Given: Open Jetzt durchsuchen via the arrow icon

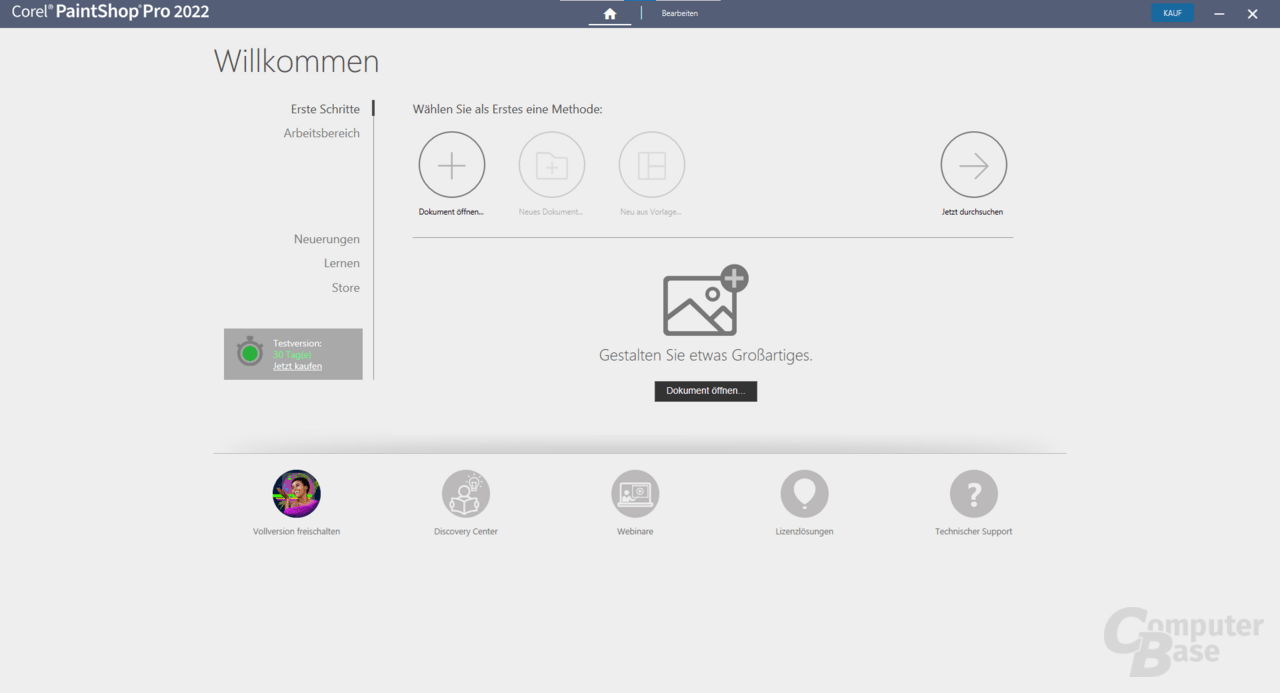Looking at the screenshot, I should [x=973, y=163].
